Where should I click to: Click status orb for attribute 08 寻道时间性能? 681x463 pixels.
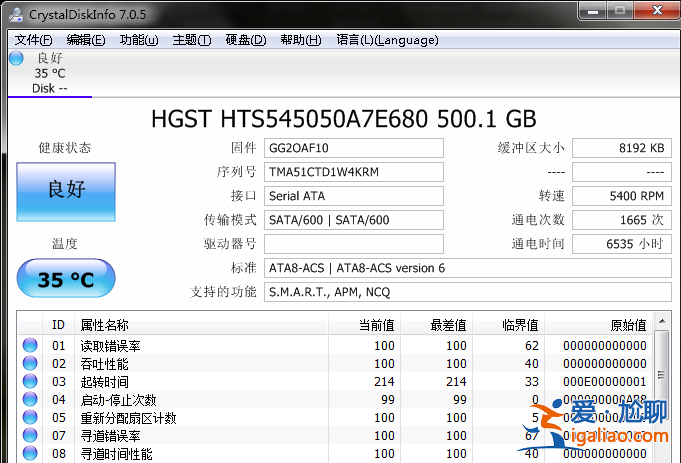tap(30, 453)
